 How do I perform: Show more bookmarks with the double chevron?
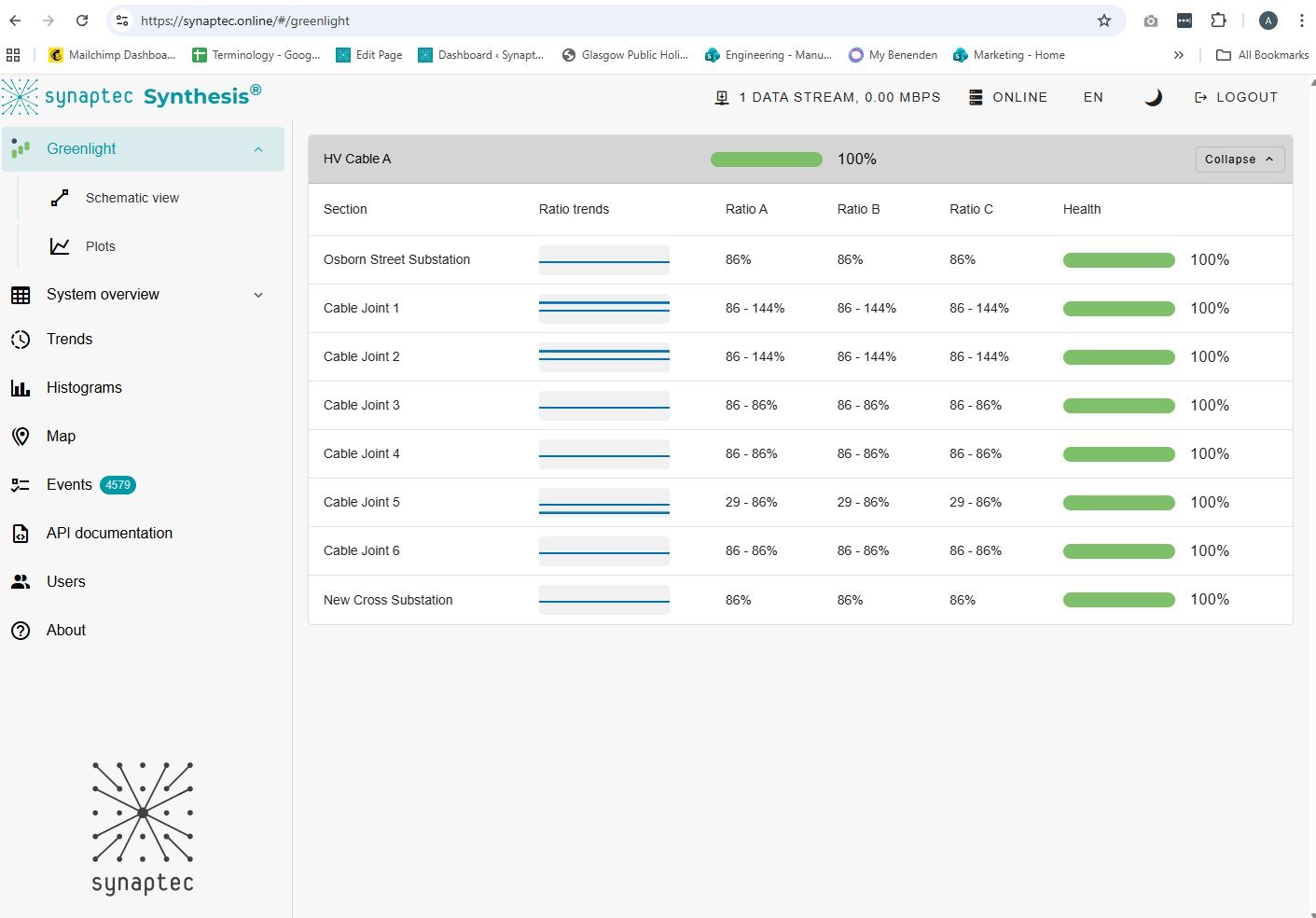click(x=1179, y=55)
